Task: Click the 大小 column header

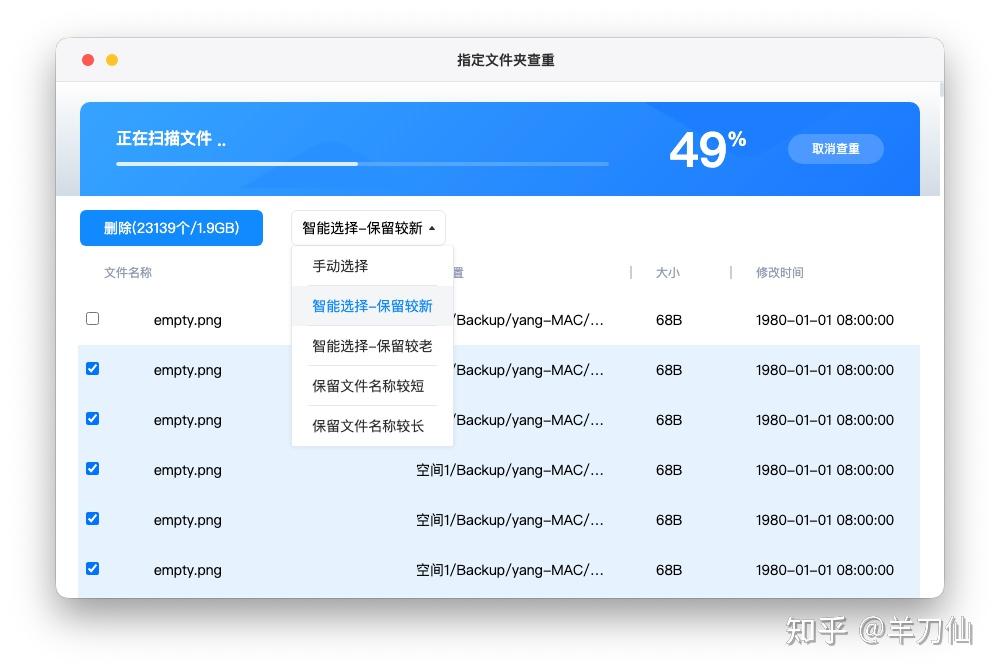Action: (668, 273)
